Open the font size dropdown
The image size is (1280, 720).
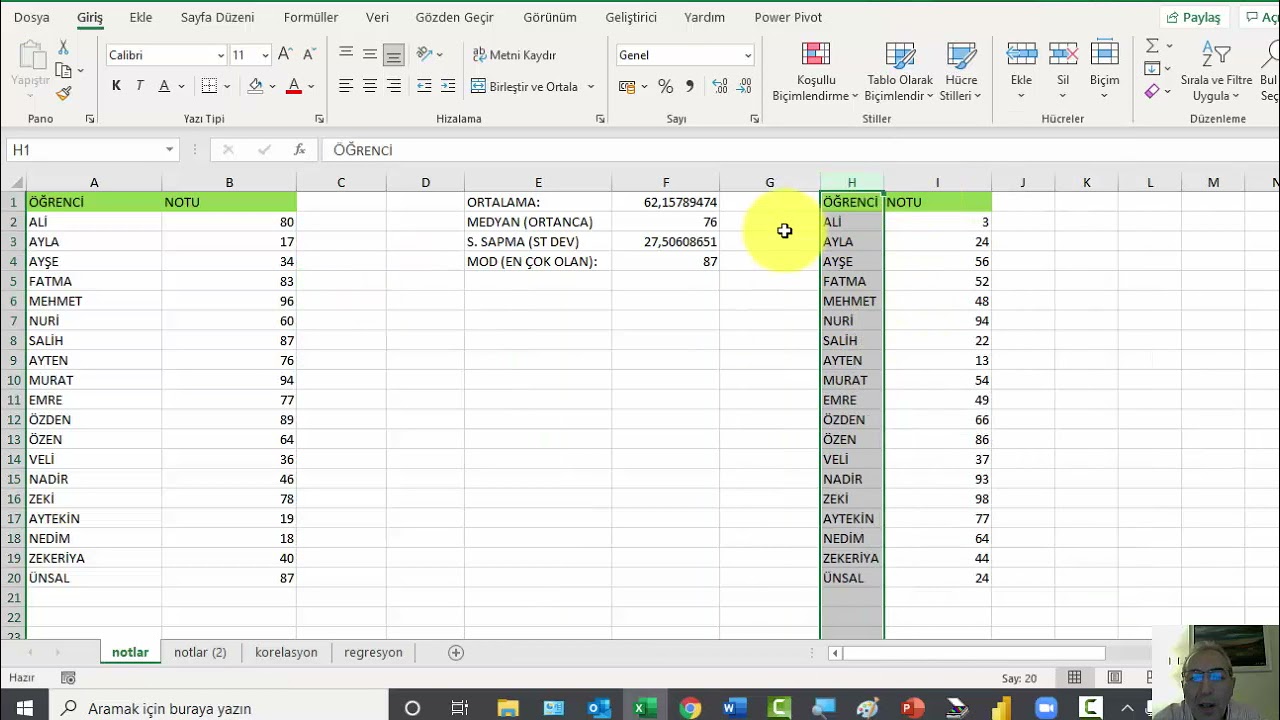coord(265,56)
